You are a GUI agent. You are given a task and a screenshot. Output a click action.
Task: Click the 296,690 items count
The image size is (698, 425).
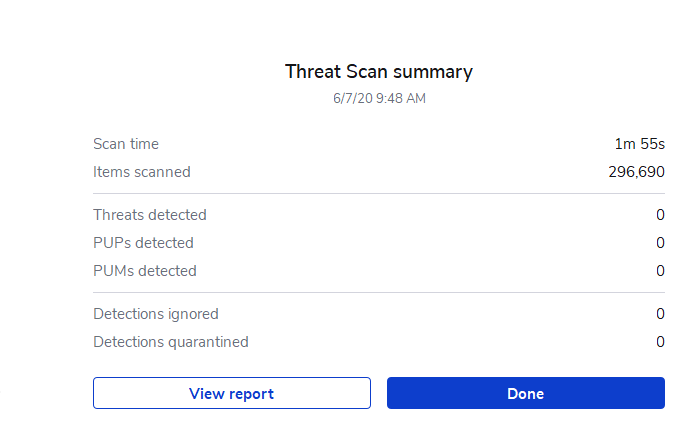click(x=637, y=172)
